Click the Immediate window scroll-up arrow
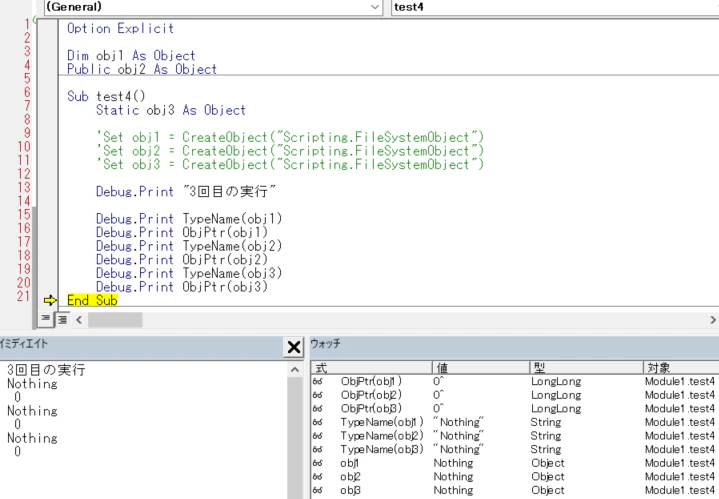 pyautogui.click(x=295, y=370)
